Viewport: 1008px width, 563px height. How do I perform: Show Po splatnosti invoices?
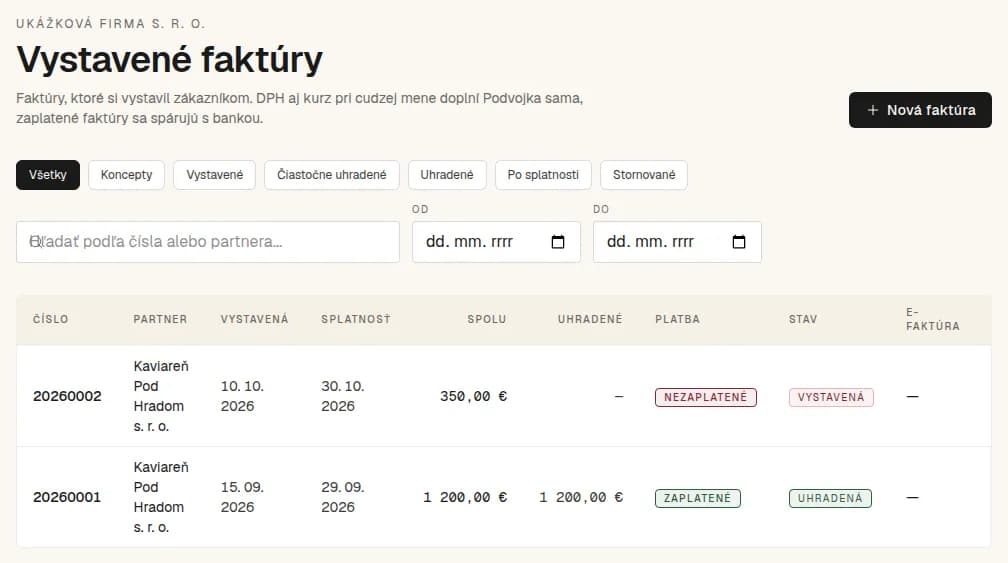[x=543, y=175]
